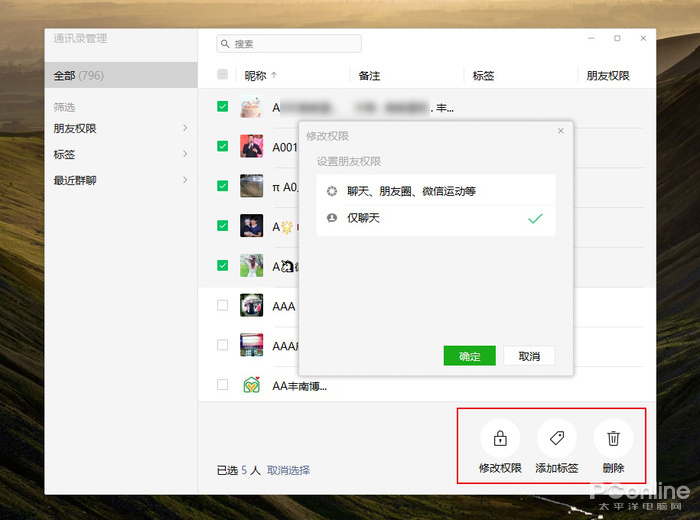Uncheck the A001 contact checkbox
700x520 pixels.
[x=222, y=146]
